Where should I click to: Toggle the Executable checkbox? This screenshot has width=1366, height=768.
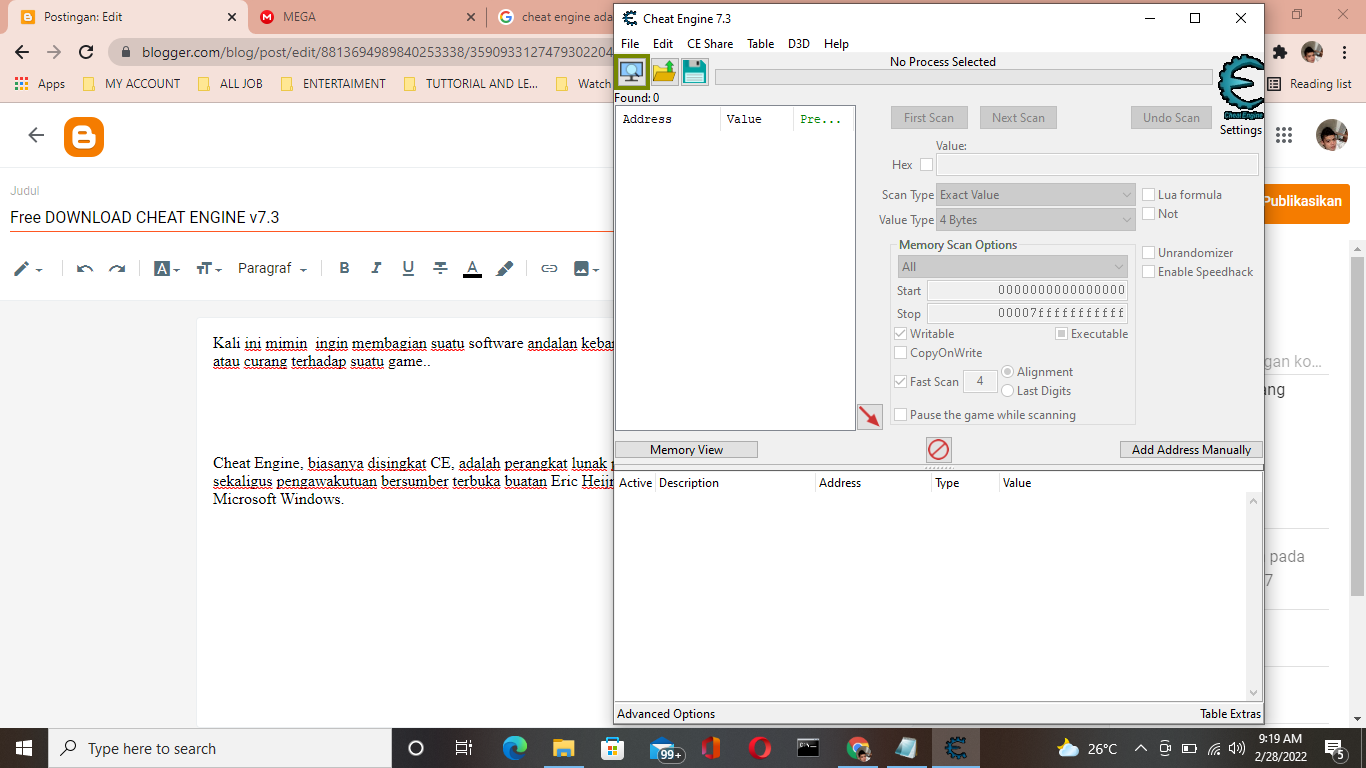click(x=1062, y=334)
